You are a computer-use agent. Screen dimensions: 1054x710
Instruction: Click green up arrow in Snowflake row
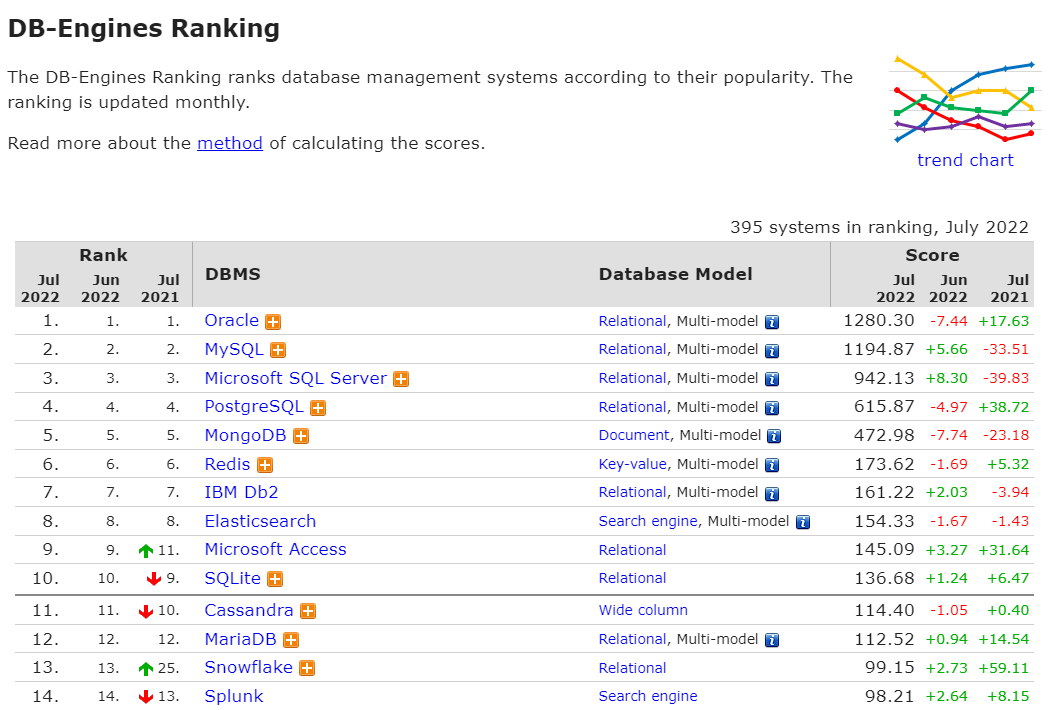tap(146, 669)
